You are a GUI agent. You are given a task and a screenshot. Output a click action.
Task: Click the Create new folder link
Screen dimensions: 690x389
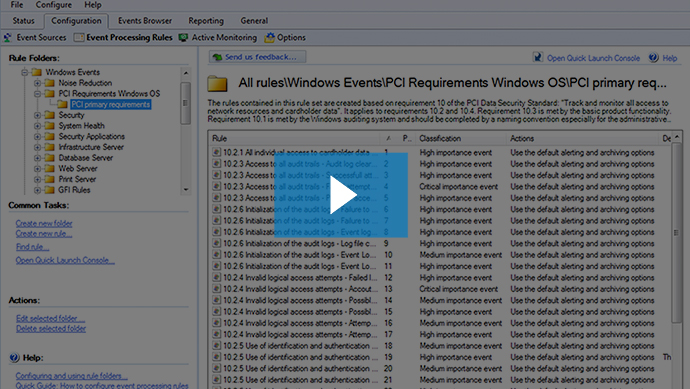(x=44, y=224)
